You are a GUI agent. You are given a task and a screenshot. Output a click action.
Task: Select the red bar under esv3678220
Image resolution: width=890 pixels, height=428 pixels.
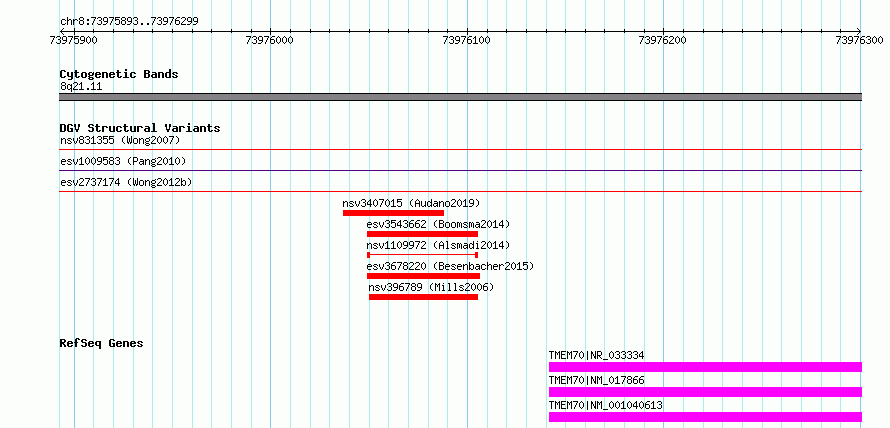(x=423, y=276)
